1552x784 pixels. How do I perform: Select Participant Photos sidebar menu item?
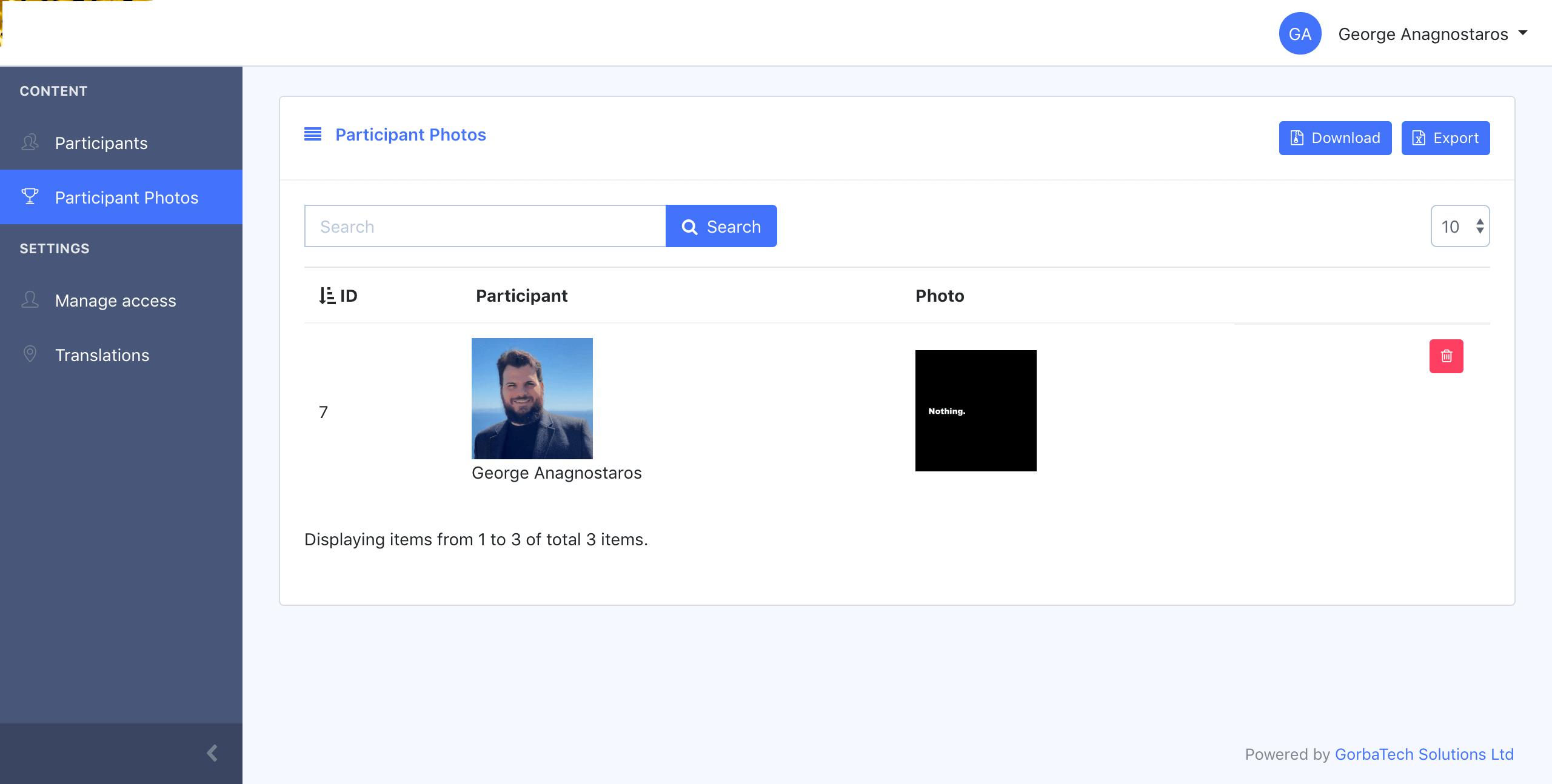[x=127, y=198]
